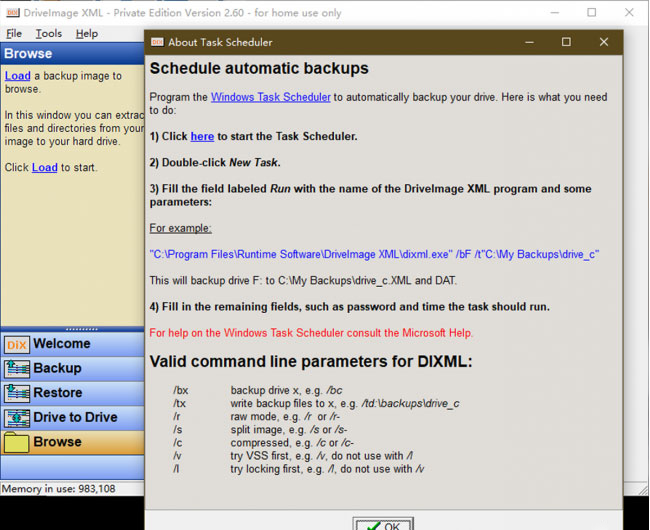This screenshot has height=530, width=650.
Task: Click the dotted splitter grip above Welcome
Action: (82, 329)
